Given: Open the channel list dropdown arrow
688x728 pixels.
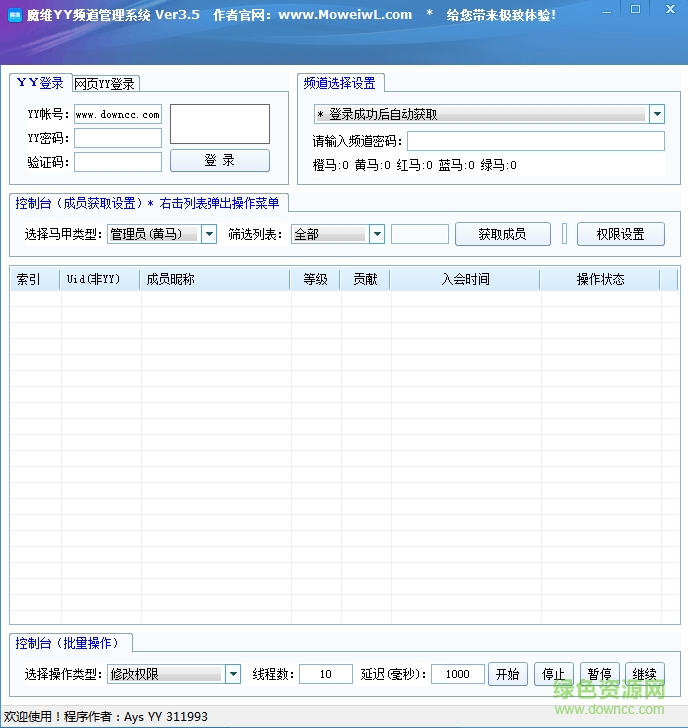Looking at the screenshot, I should tap(657, 114).
